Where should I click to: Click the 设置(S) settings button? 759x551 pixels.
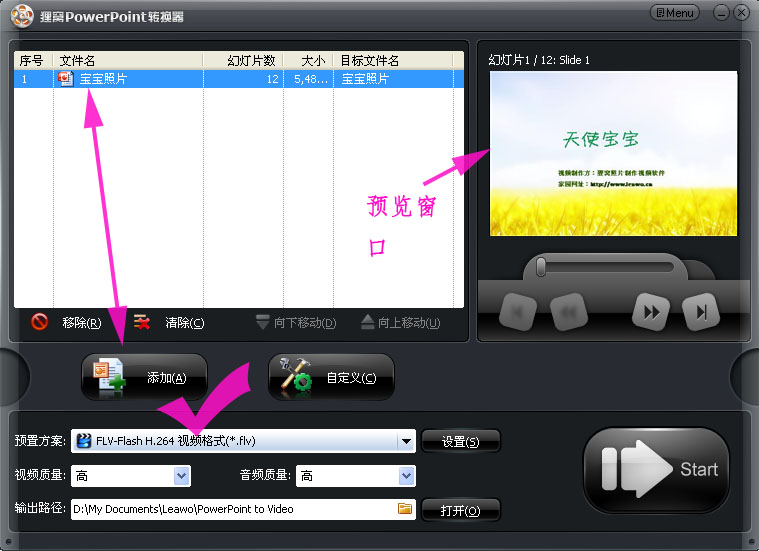[x=460, y=441]
